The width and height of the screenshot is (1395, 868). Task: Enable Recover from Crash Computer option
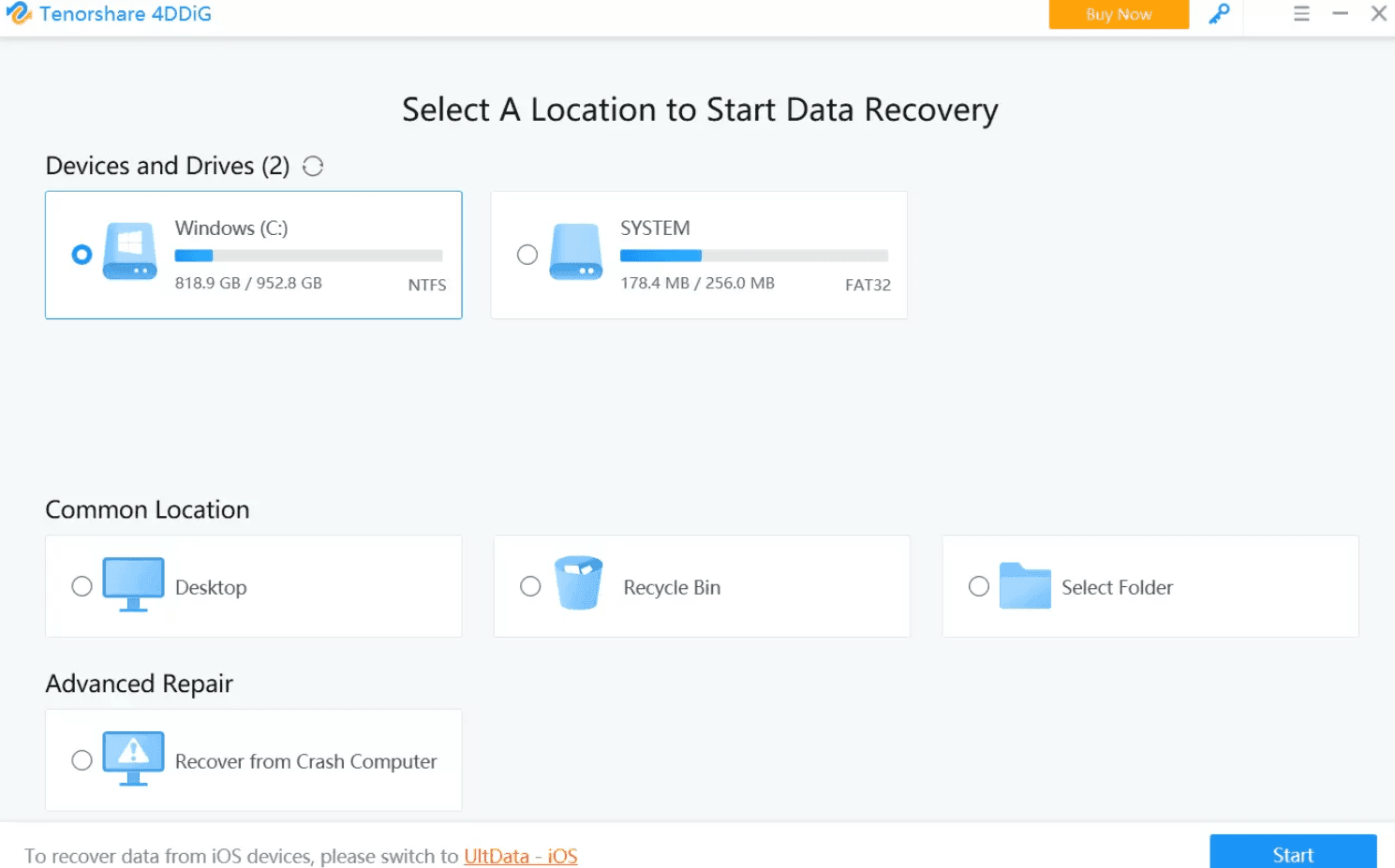pos(82,760)
